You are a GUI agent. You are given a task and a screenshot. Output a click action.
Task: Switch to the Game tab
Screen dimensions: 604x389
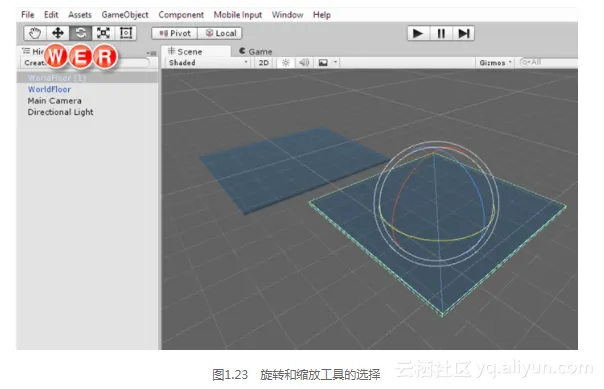pyautogui.click(x=255, y=52)
